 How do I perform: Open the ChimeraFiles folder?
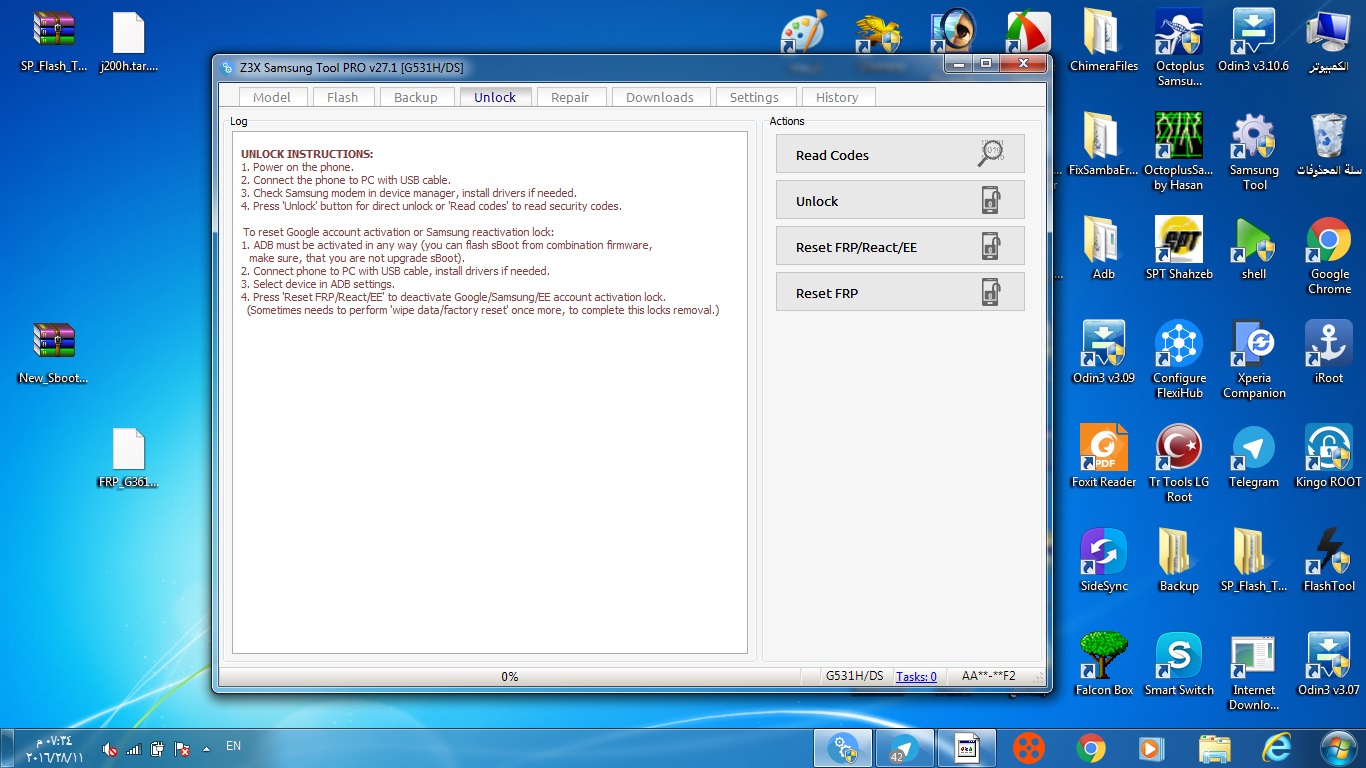[1104, 42]
